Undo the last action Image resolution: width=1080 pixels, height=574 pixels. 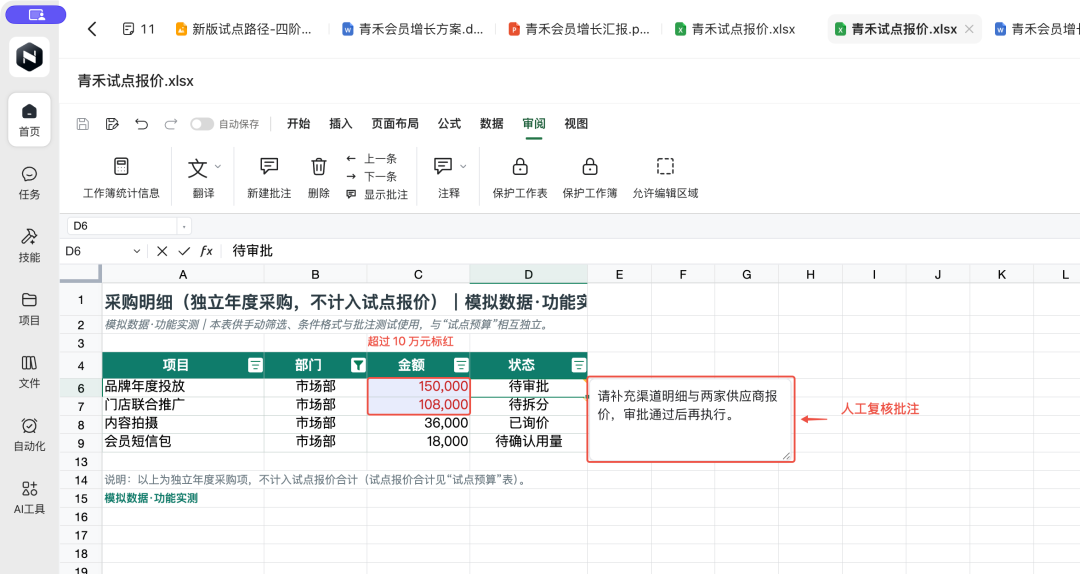coord(141,124)
